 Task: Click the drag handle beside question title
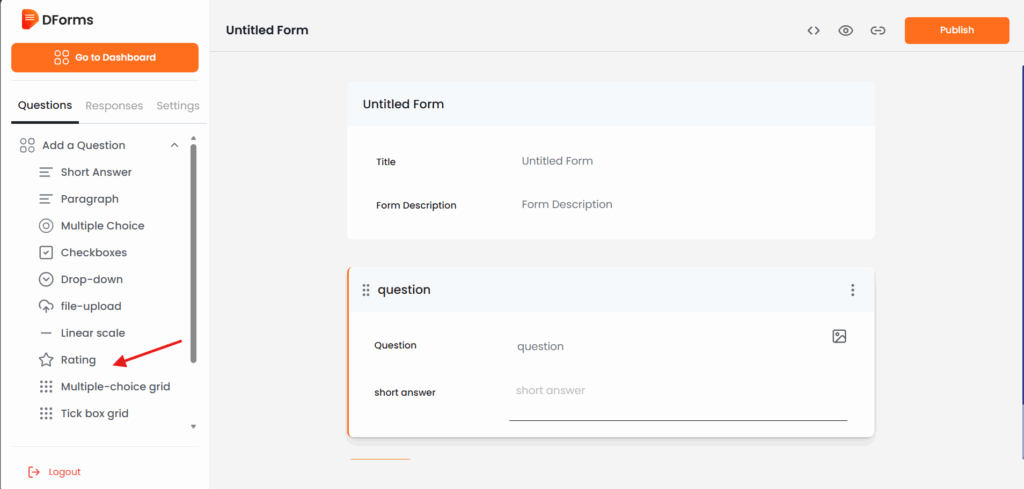[x=366, y=290]
